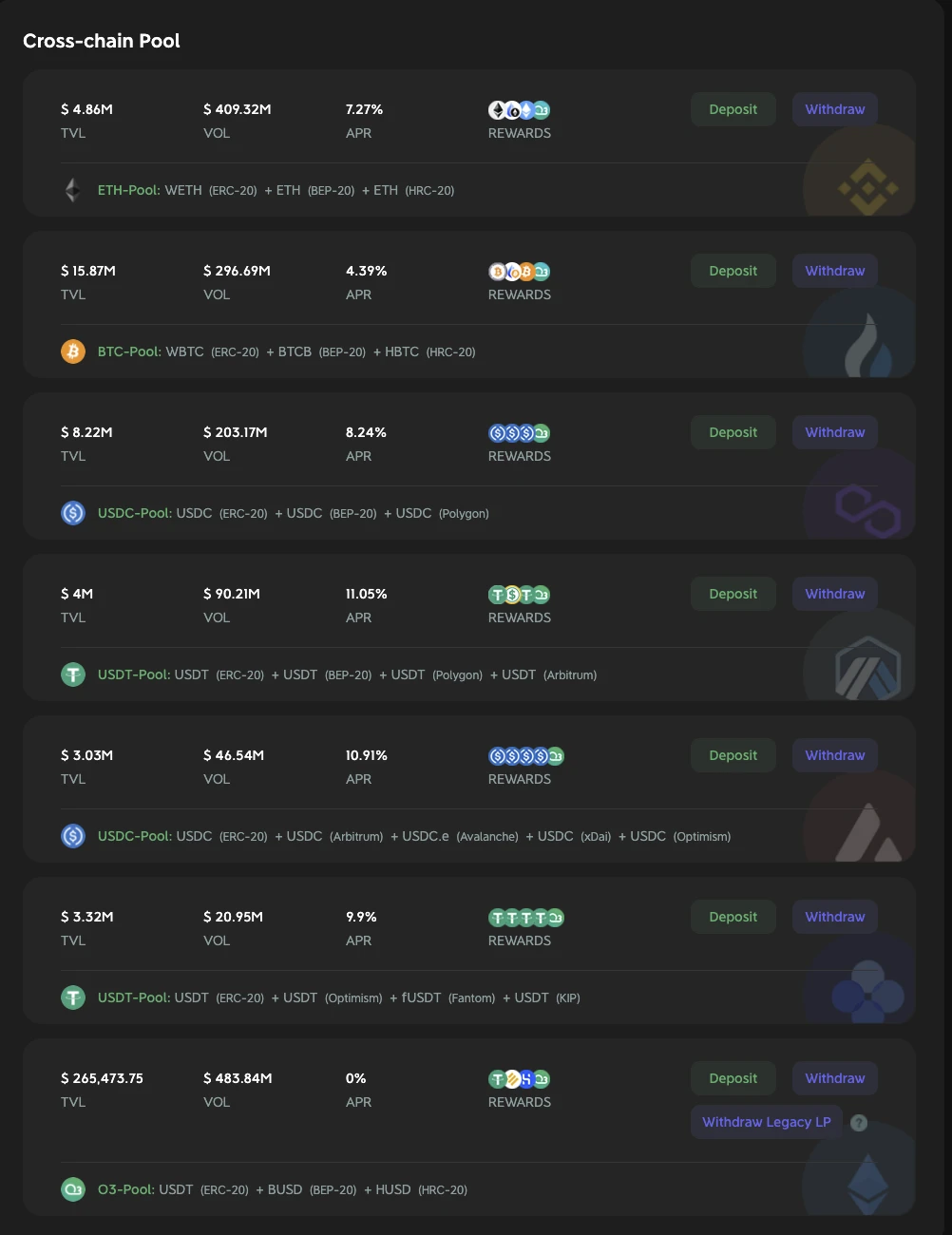Withdraw from the USDT (KIP) pool
This screenshot has width=952, height=1235.
pos(835,917)
